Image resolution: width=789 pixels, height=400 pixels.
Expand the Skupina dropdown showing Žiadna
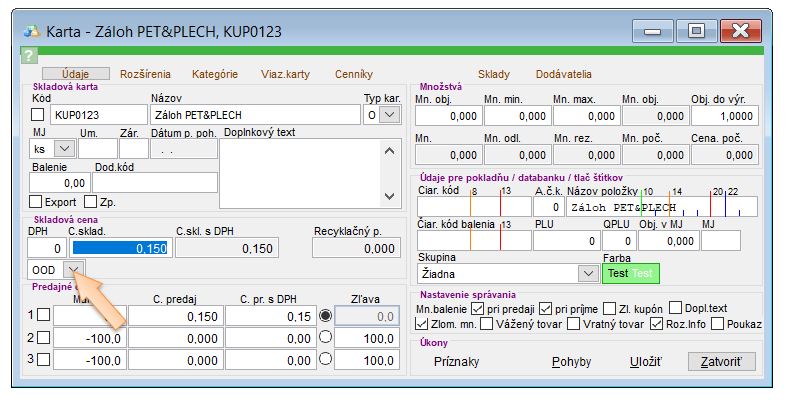(587, 273)
